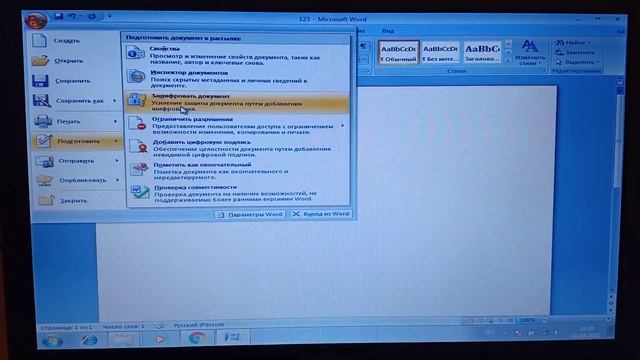Image resolution: width=640 pixels, height=360 pixels.
Task: Click Найти in the editing group
Action: click(573, 42)
